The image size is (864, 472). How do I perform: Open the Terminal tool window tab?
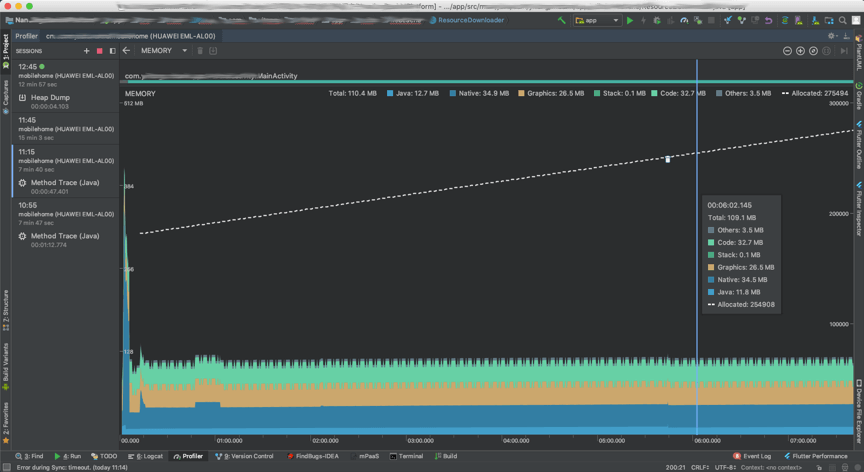tap(406, 456)
